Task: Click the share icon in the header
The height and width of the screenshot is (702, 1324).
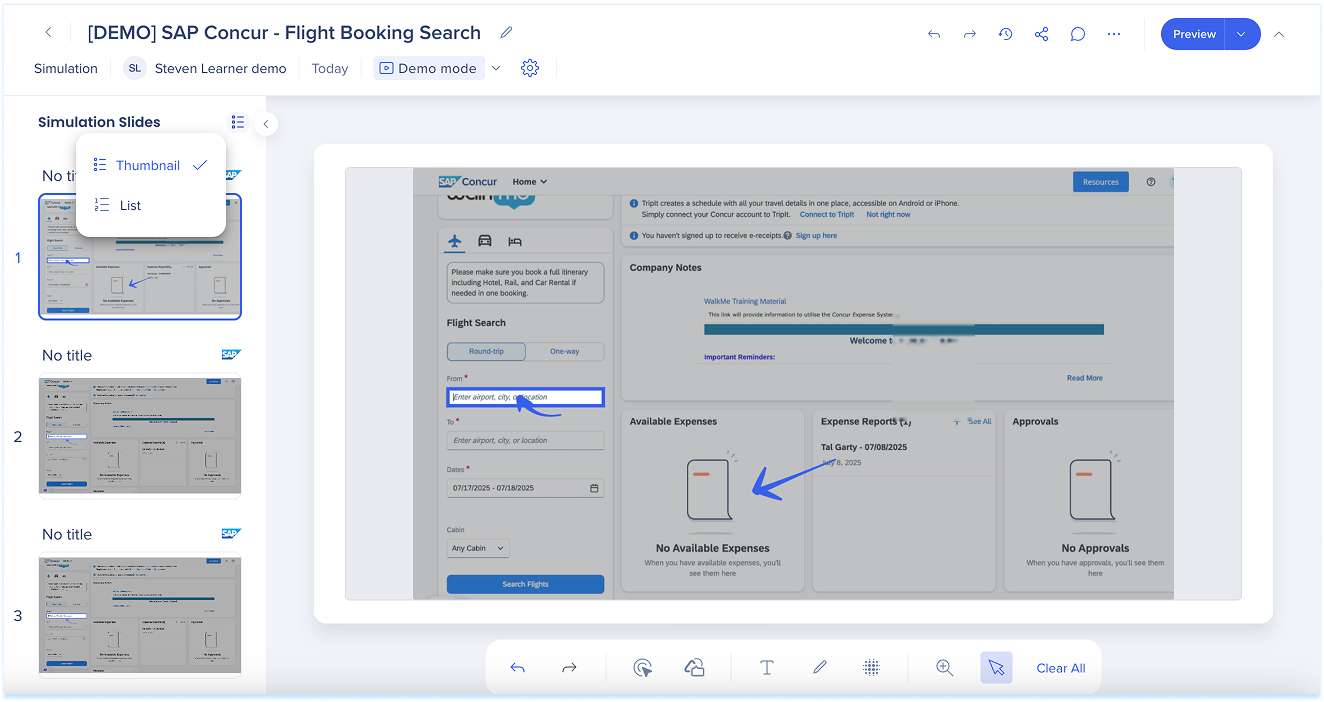Action: [x=1041, y=34]
